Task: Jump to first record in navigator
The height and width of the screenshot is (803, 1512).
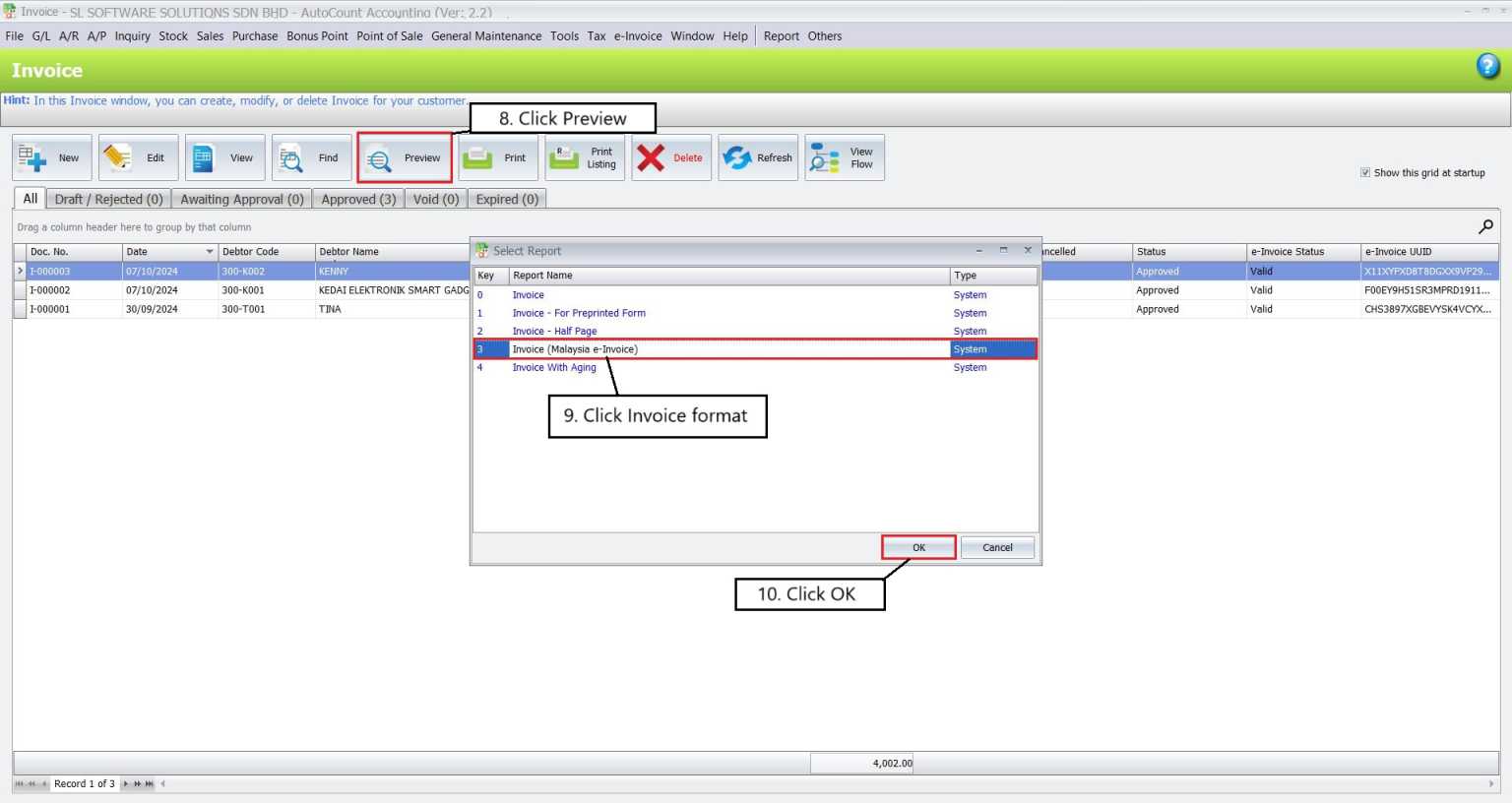Action: (19, 784)
